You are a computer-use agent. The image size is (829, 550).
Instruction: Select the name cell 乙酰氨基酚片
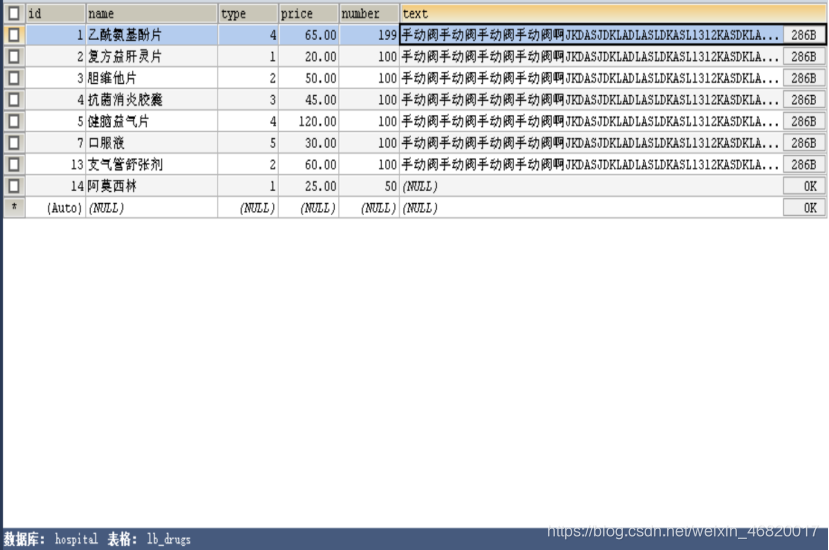pyautogui.click(x=151, y=35)
